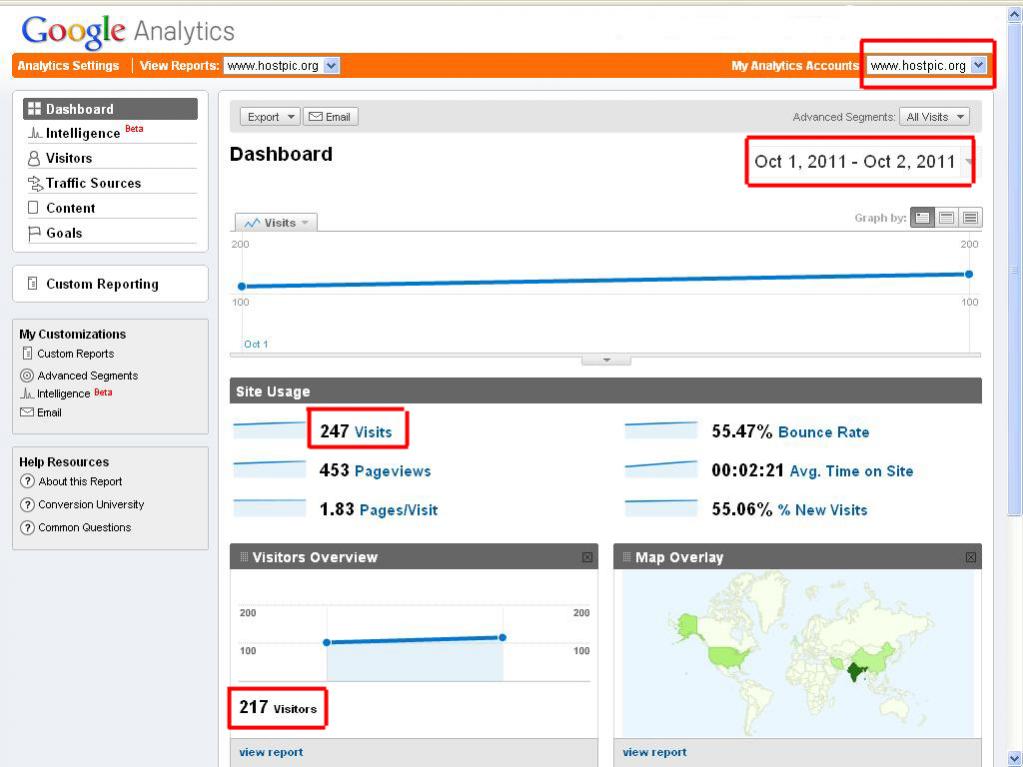Click view report under Map Overlay
The height and width of the screenshot is (767, 1023).
(x=654, y=752)
